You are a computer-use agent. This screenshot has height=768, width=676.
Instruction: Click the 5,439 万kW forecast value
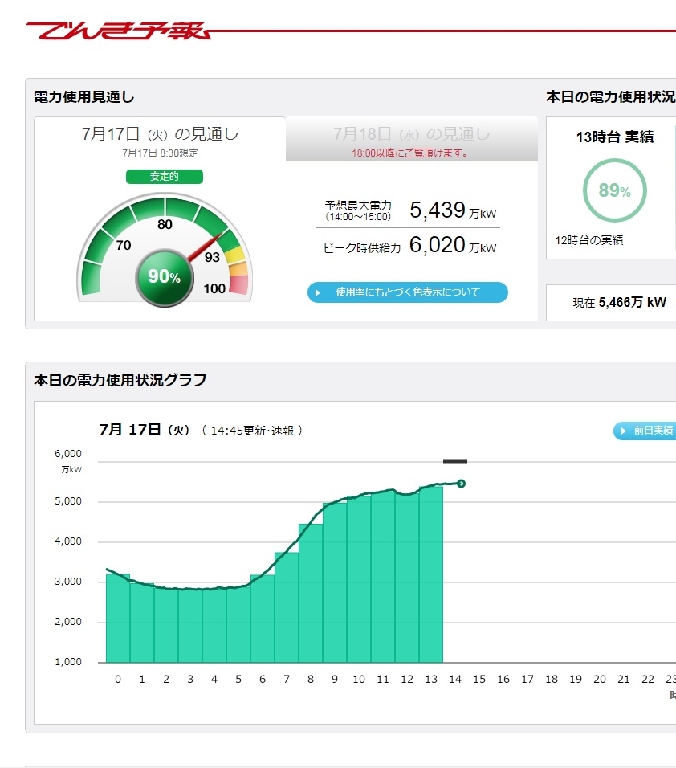(x=453, y=211)
